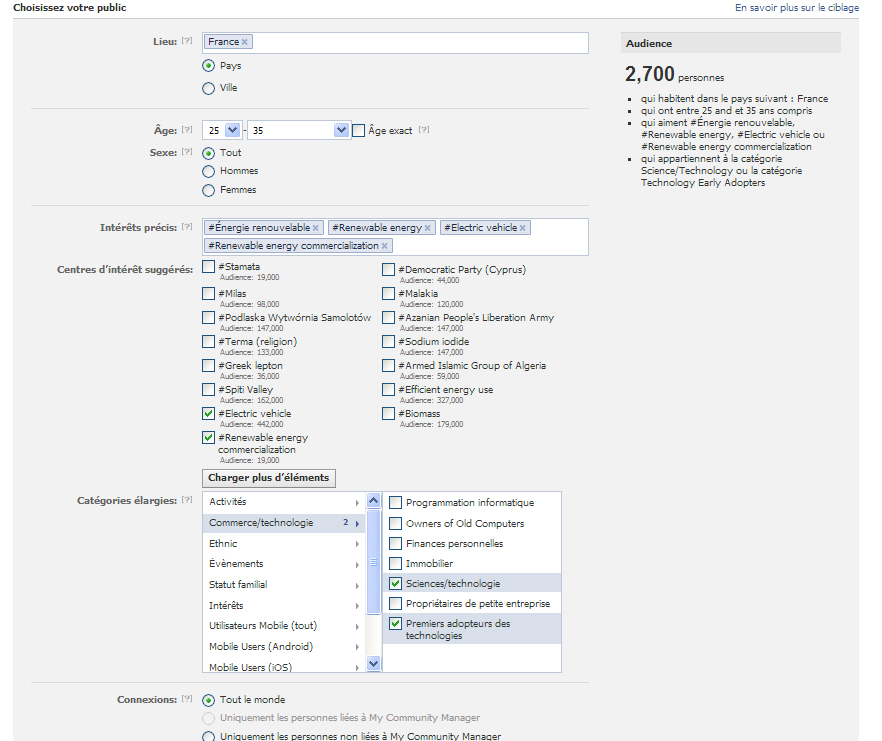Image resolution: width=882 pixels, height=741 pixels.
Task: Expand the Évènements category
Action: point(284,564)
